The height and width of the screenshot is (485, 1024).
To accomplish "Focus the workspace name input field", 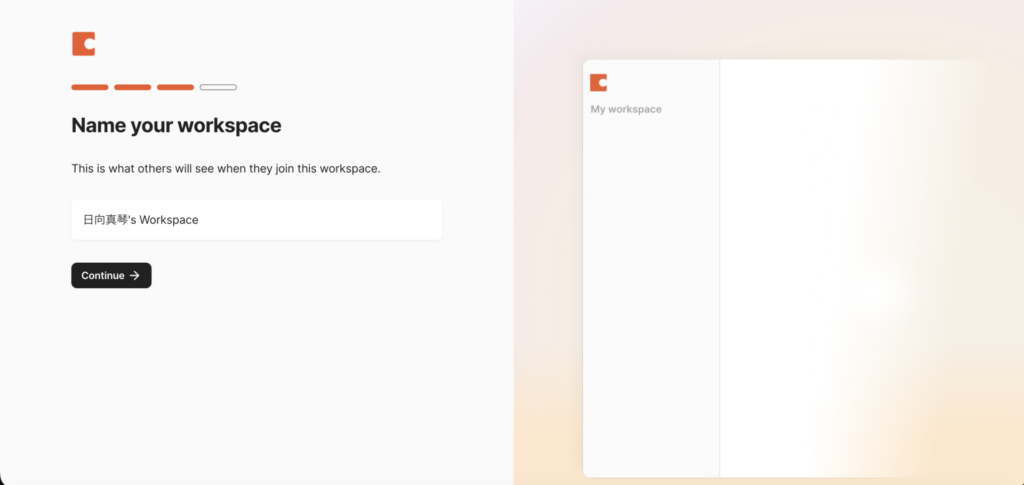I will pos(320,220).
